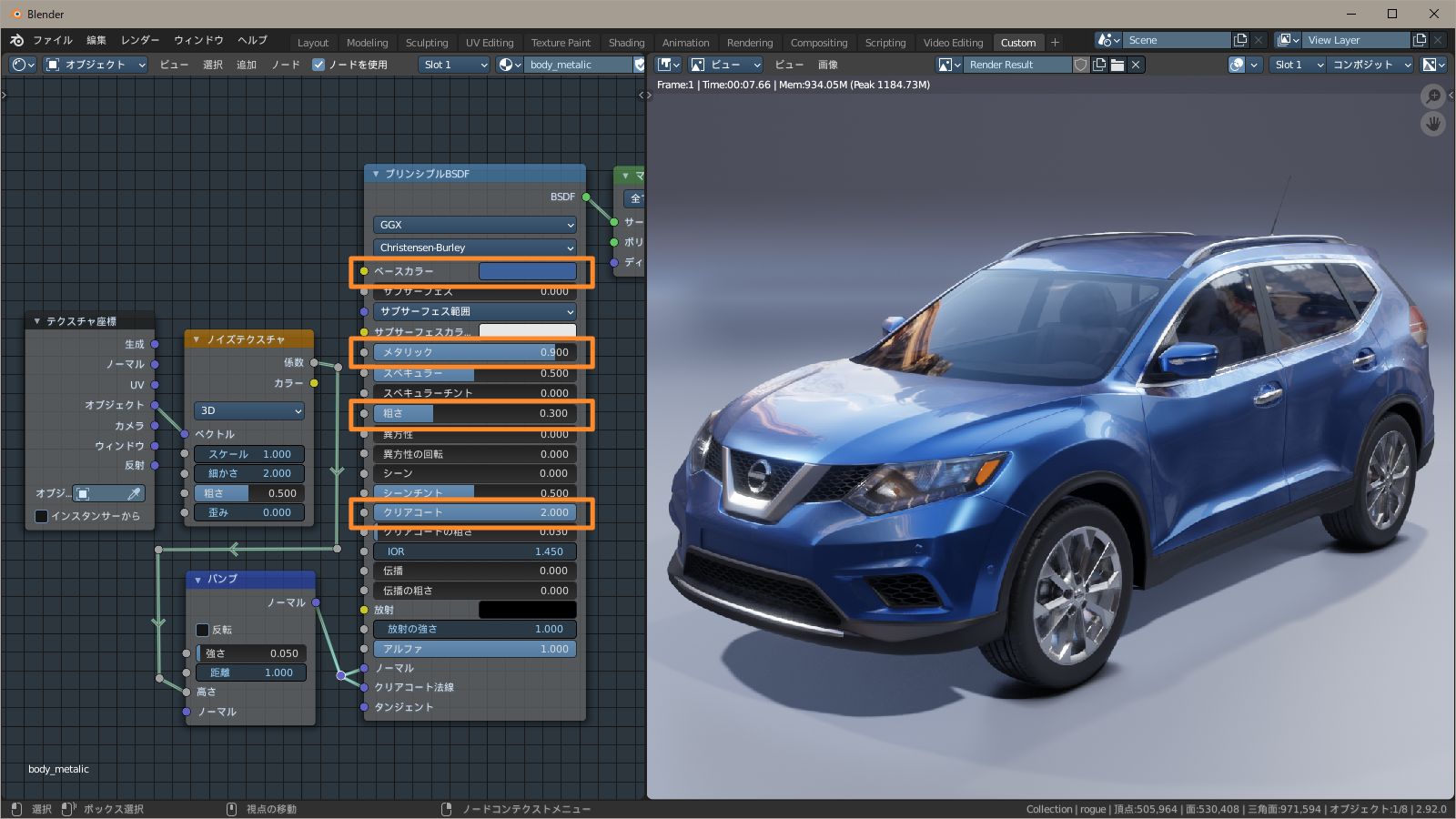Switch to the Shading workspace tab
The height and width of the screenshot is (819, 1456).
point(626,43)
